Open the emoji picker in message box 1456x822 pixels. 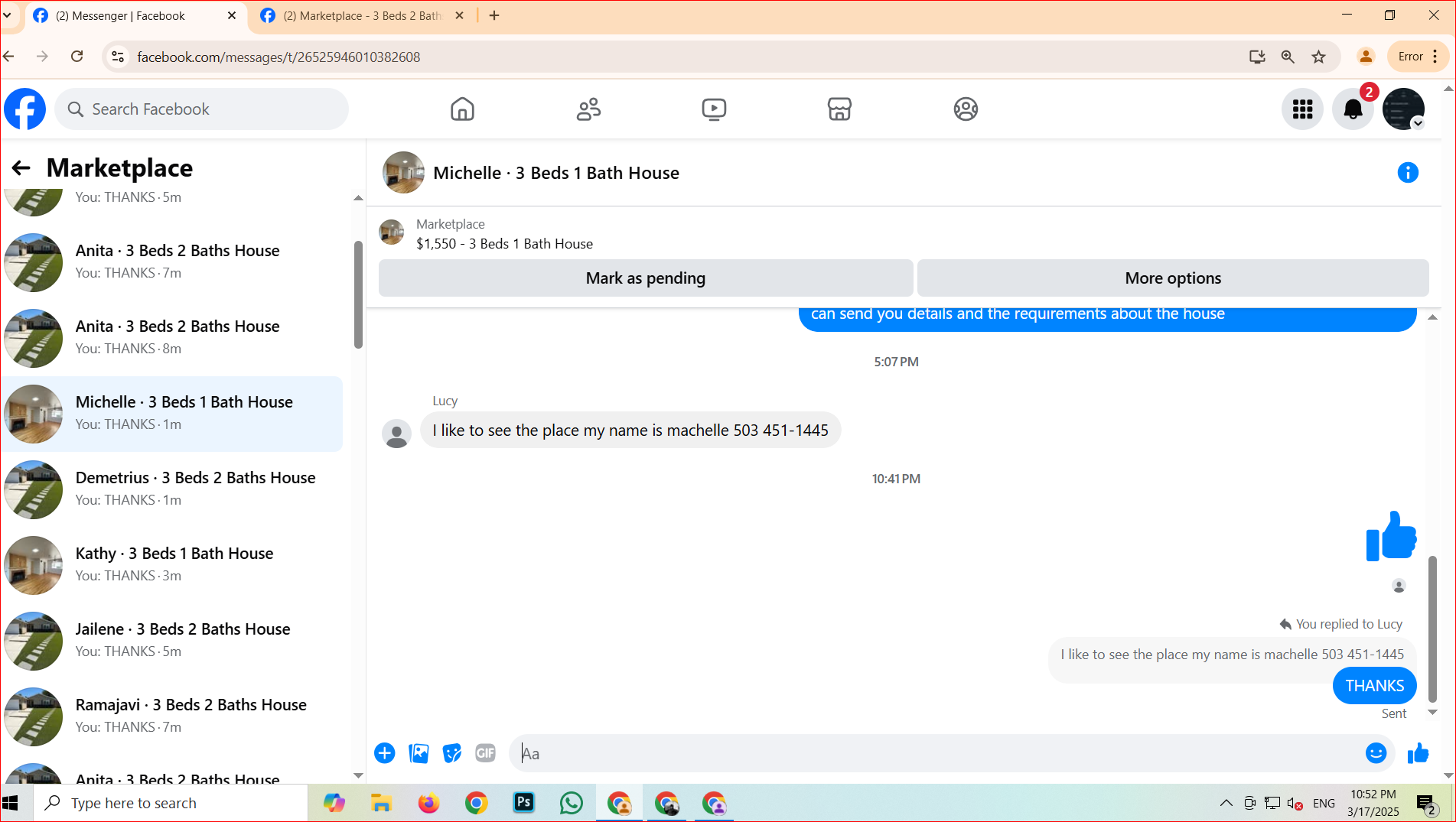click(x=1376, y=753)
